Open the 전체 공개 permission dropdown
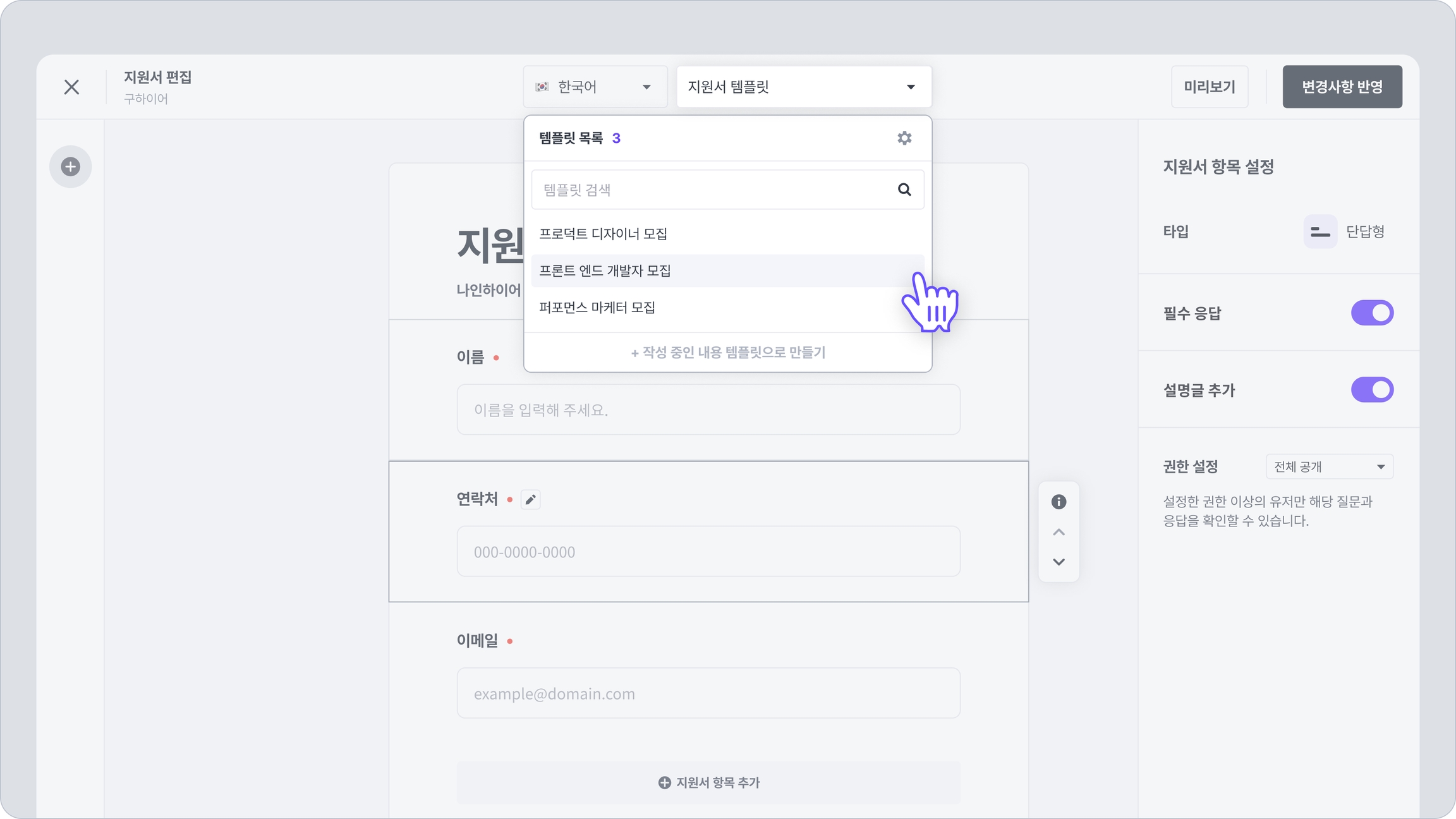The height and width of the screenshot is (819, 1456). coord(1329,467)
